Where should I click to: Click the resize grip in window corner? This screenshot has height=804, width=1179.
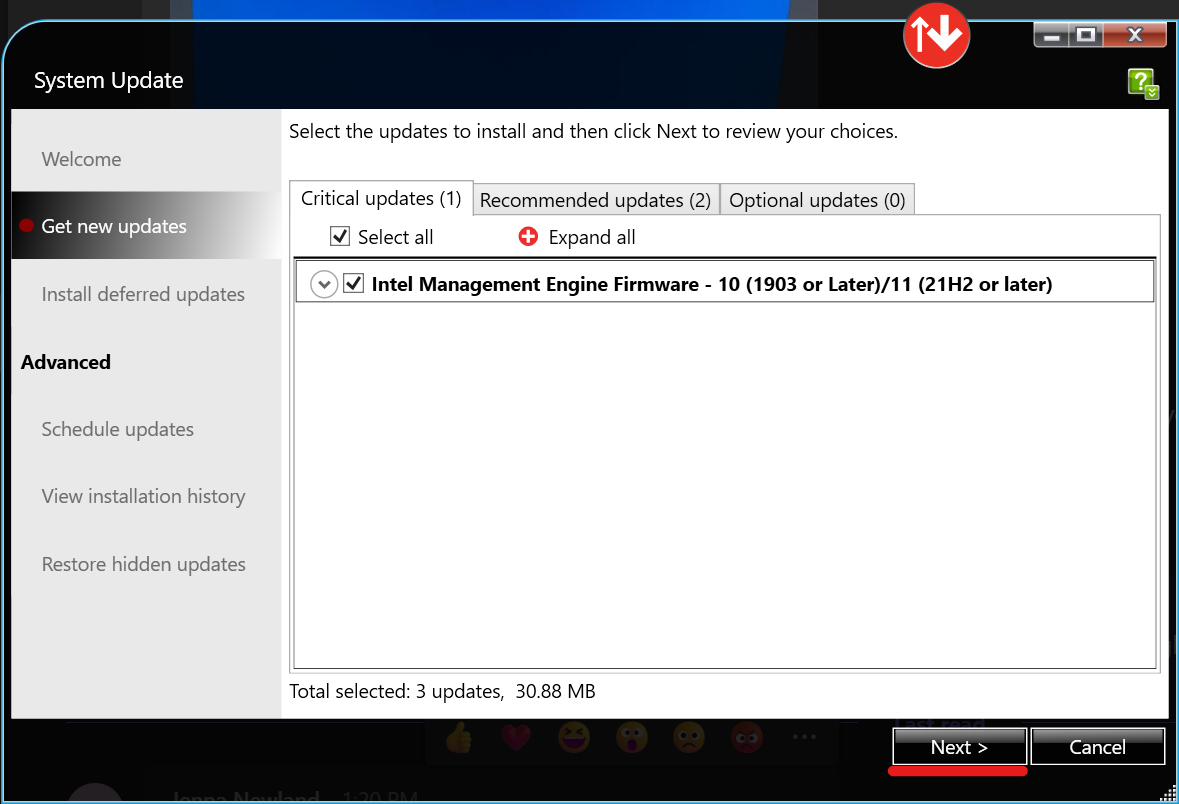pyautogui.click(x=1168, y=793)
